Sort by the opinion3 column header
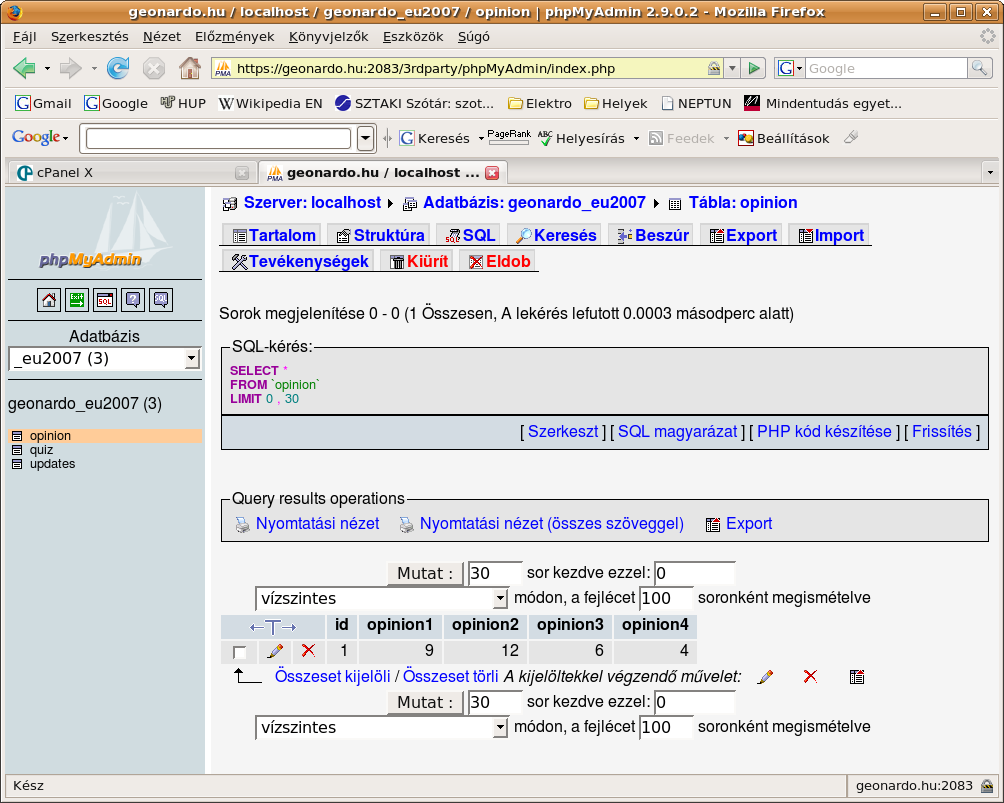The width and height of the screenshot is (1004, 803). tap(570, 625)
